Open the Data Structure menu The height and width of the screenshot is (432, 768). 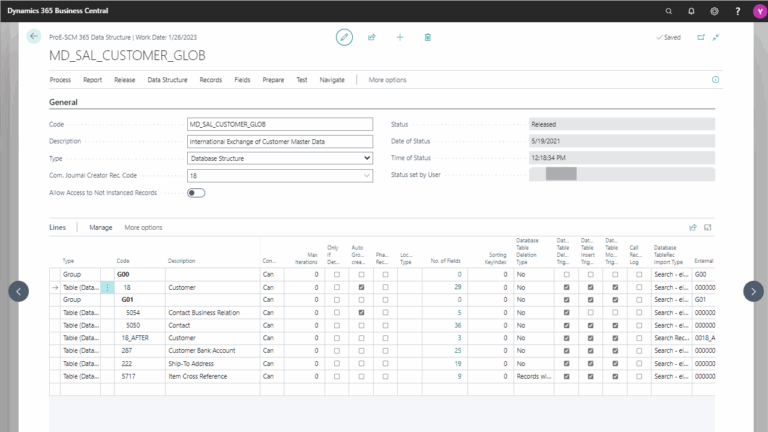(168, 80)
